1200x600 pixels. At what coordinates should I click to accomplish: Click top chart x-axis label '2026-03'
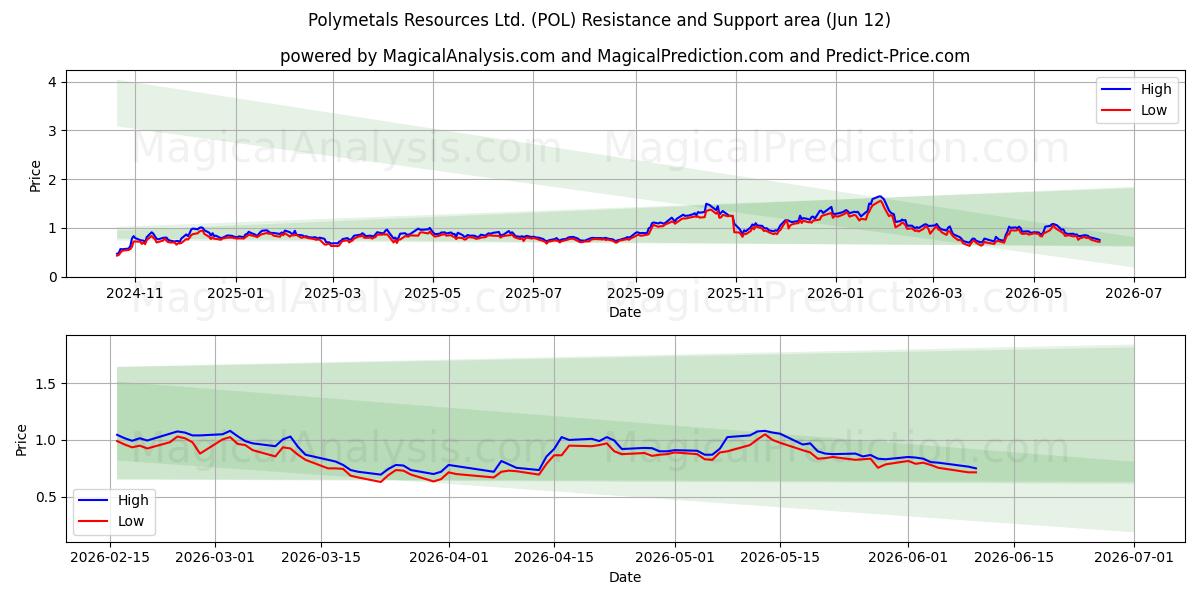pos(933,294)
